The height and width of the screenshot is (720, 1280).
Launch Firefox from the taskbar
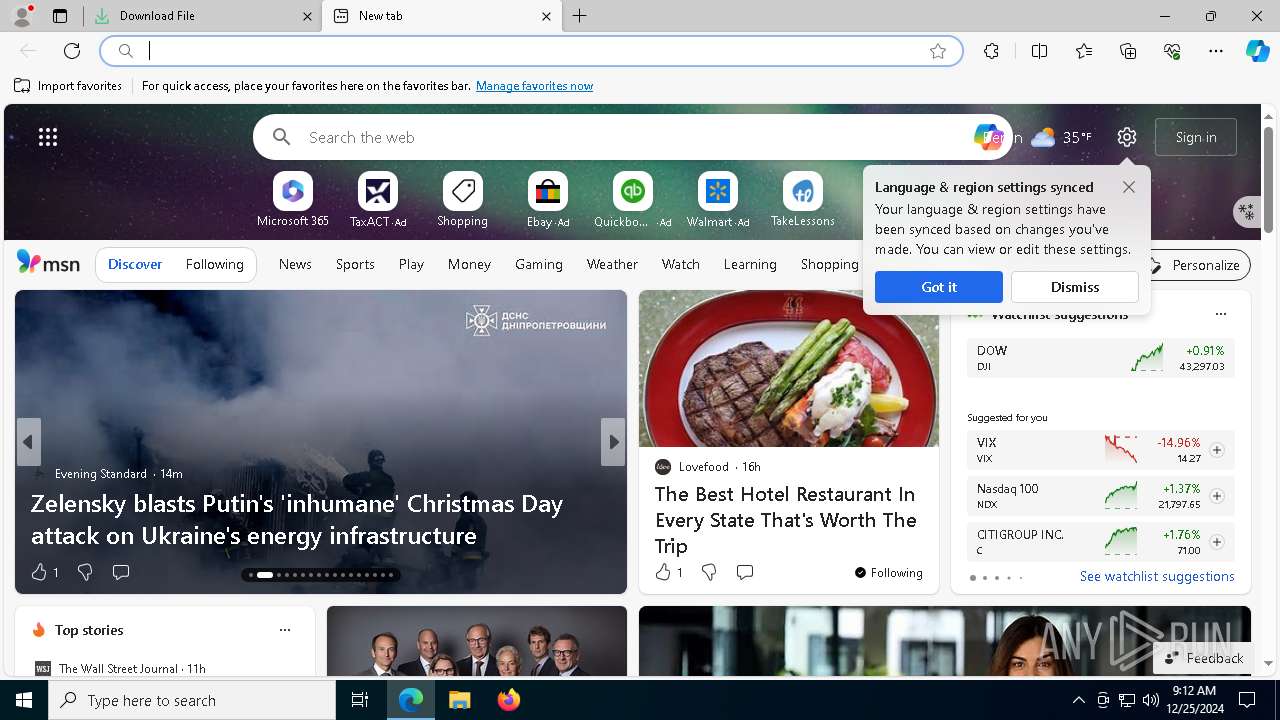click(509, 700)
